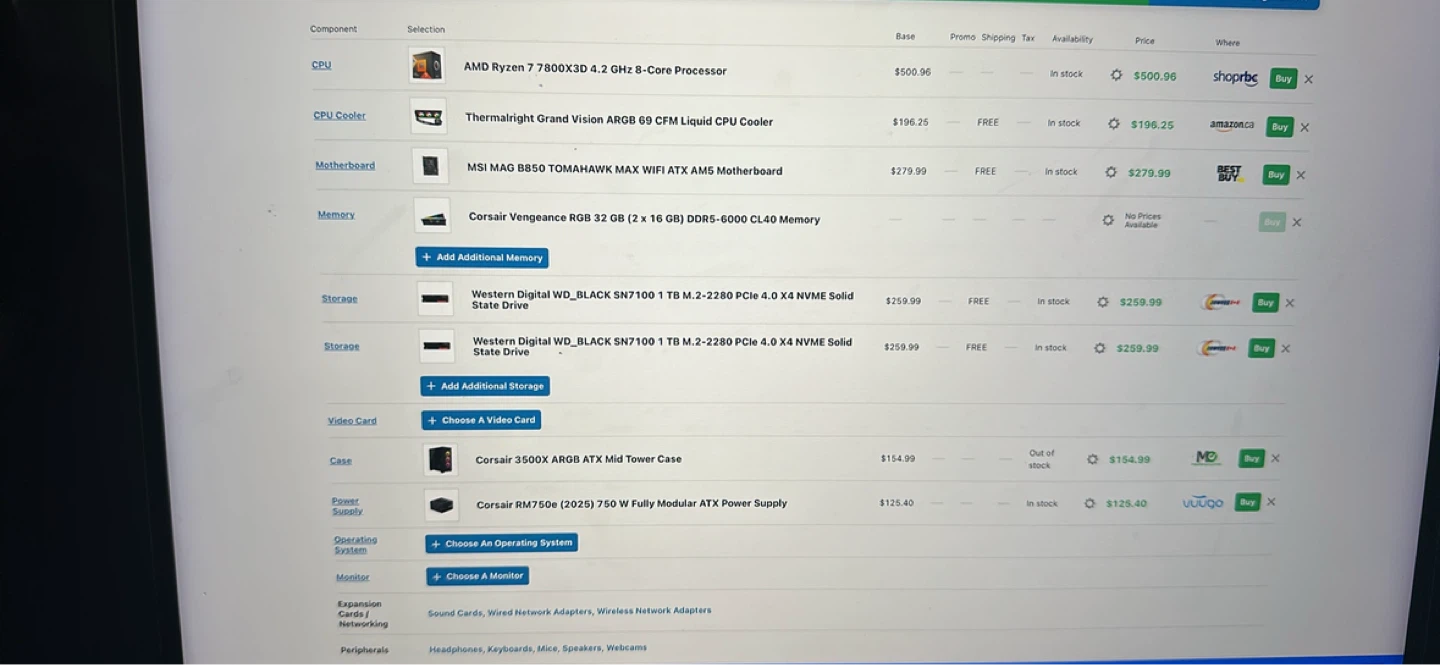The width and height of the screenshot is (1440, 665).
Task: Remove the Motherboard with its X icon
Action: click(x=1300, y=175)
